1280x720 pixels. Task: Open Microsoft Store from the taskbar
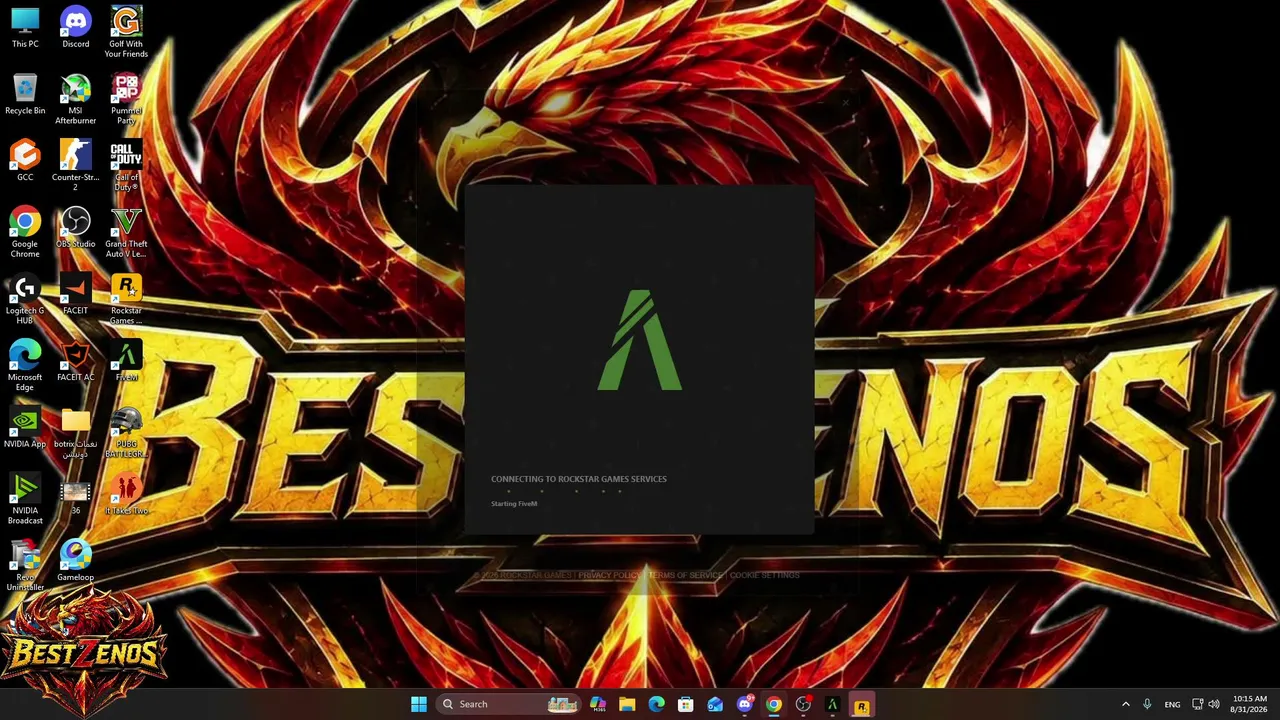coord(686,704)
